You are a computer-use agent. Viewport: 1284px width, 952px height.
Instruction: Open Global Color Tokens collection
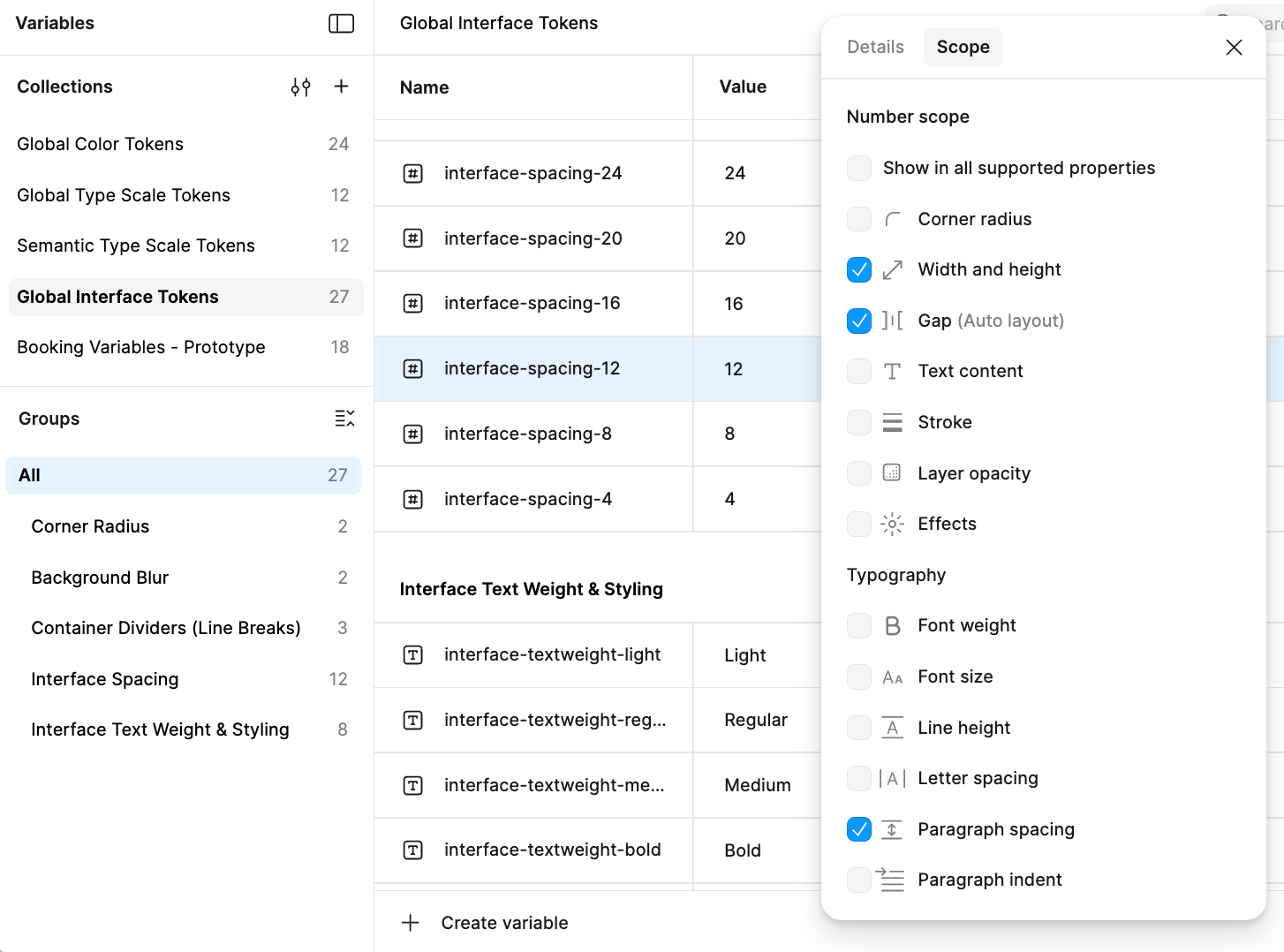(x=101, y=144)
